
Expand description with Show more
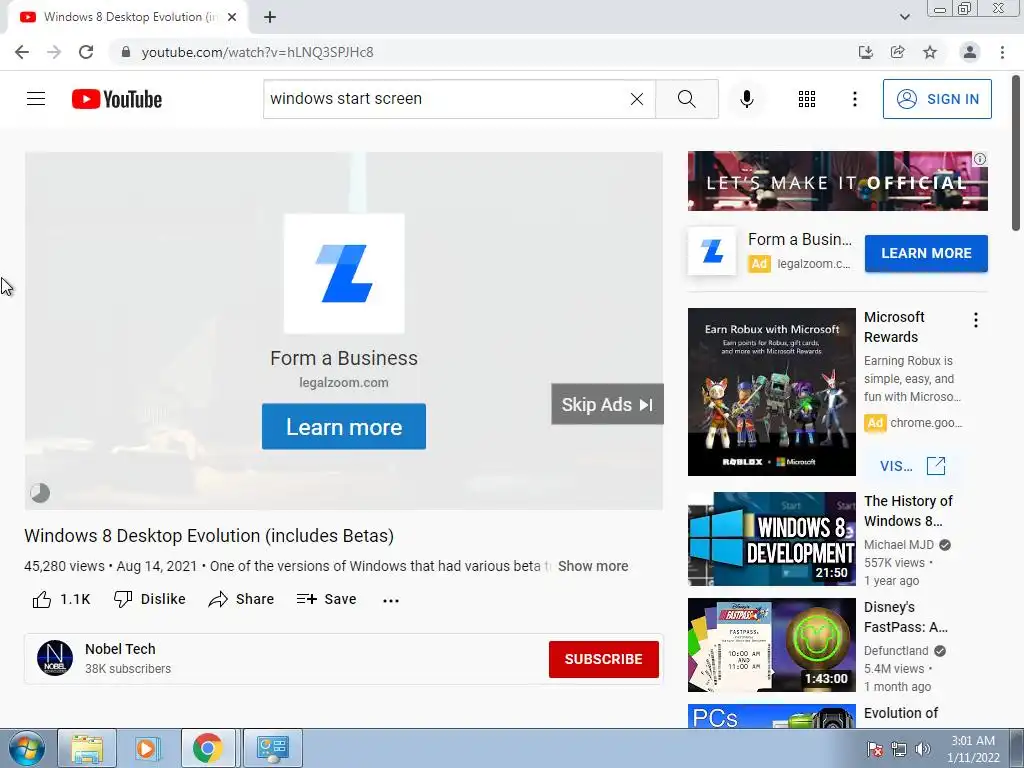pos(593,566)
